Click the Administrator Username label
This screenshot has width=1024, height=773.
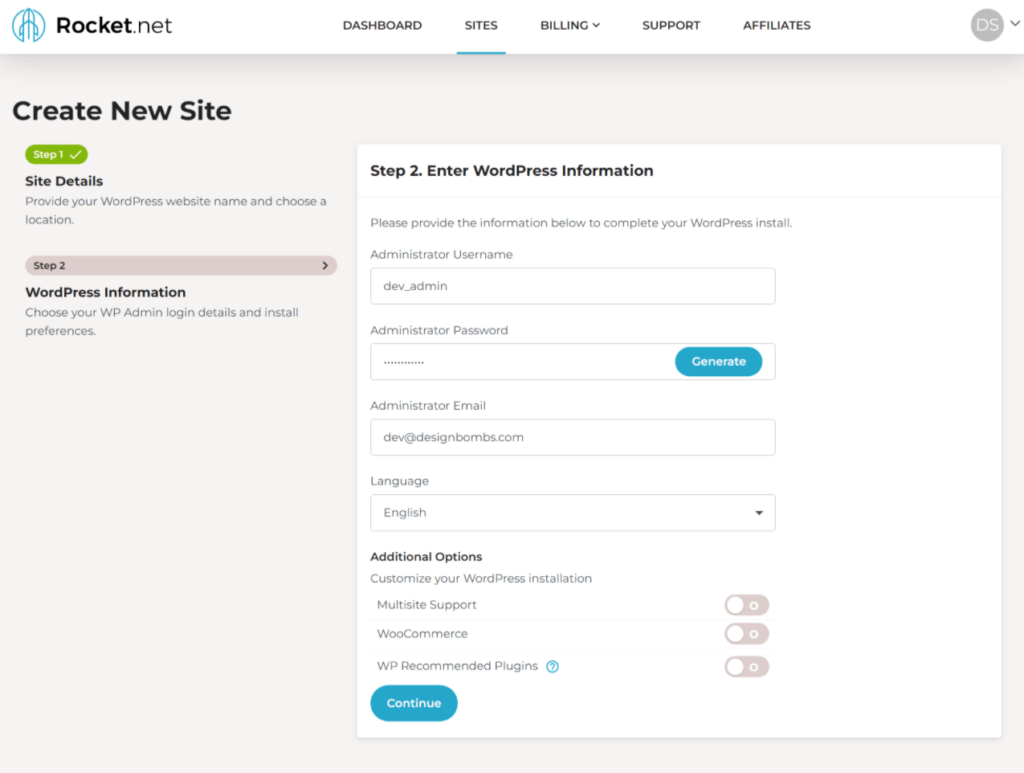click(441, 255)
